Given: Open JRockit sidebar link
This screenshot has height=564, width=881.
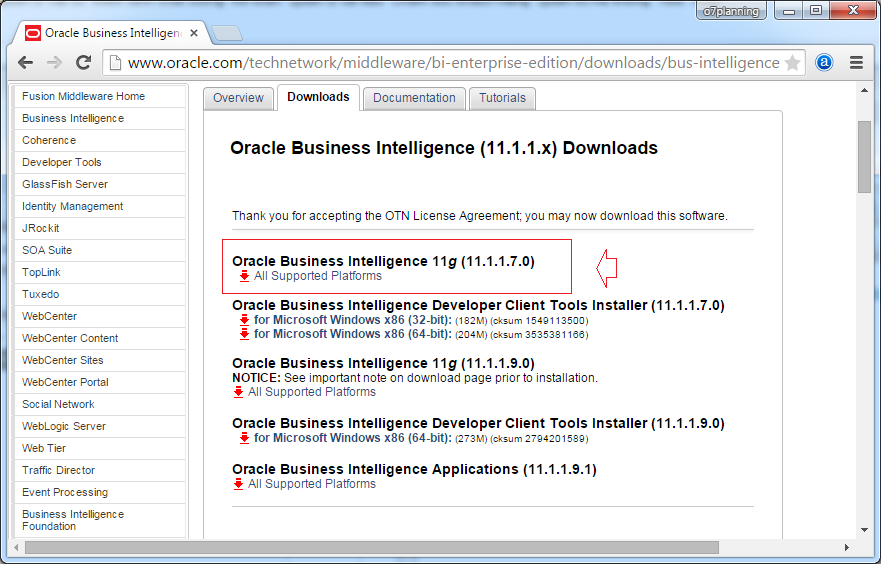Looking at the screenshot, I should [100, 228].
